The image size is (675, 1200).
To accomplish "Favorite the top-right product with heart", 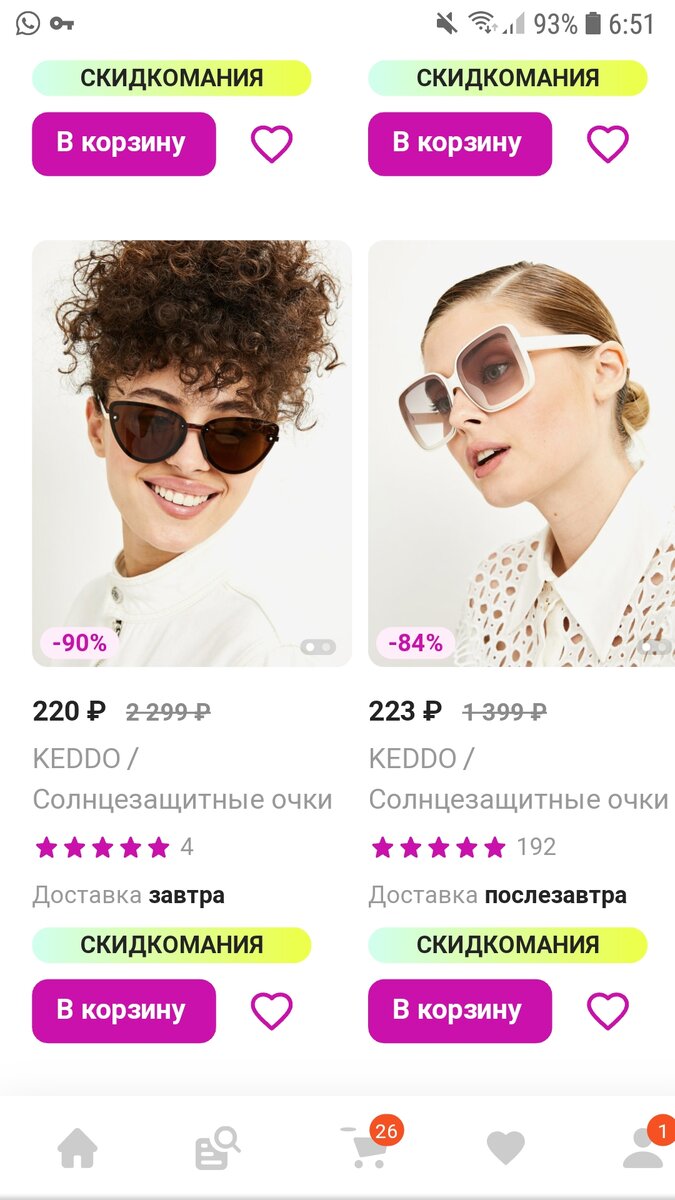I will (x=607, y=144).
